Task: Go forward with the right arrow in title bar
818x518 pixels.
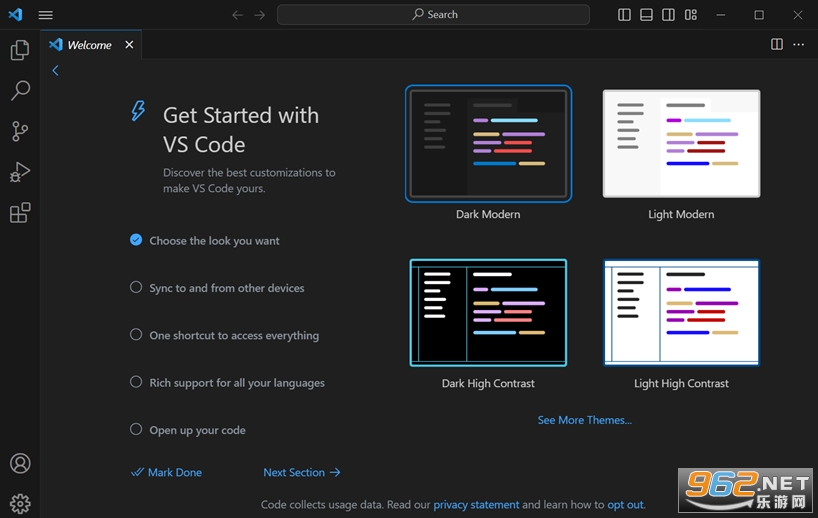Action: 259,15
